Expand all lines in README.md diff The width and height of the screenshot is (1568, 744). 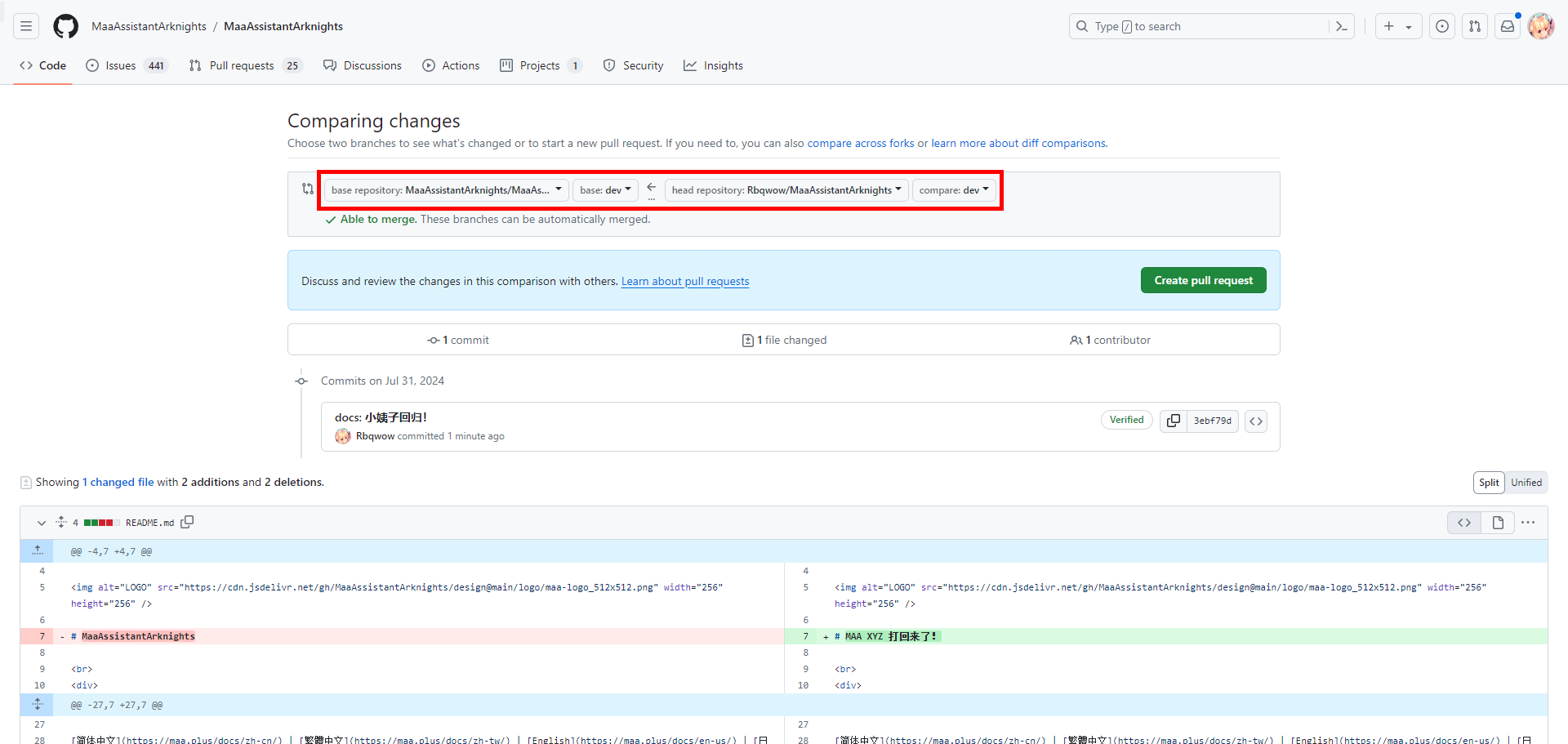(61, 522)
